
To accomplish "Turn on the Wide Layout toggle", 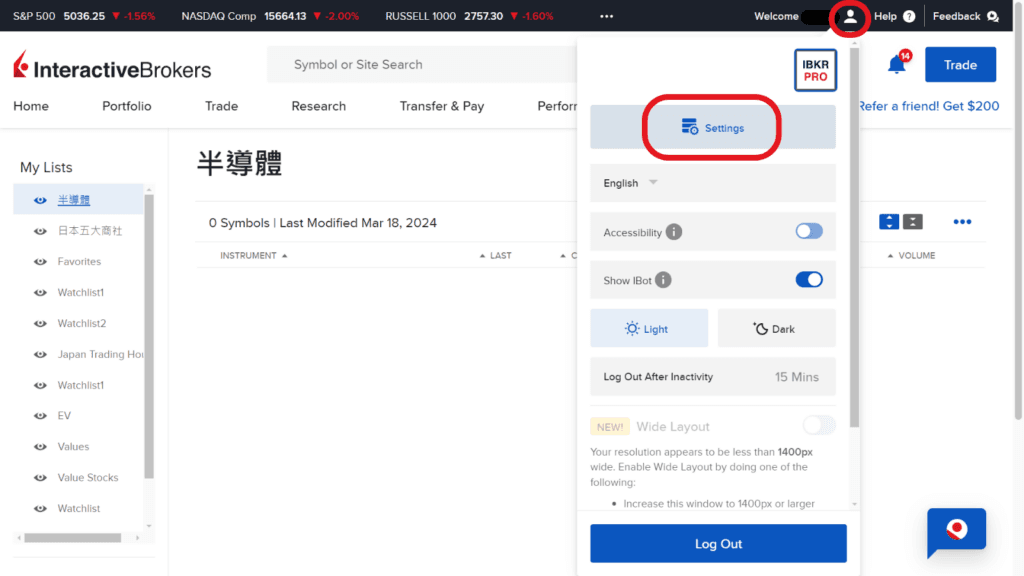I will click(x=818, y=425).
